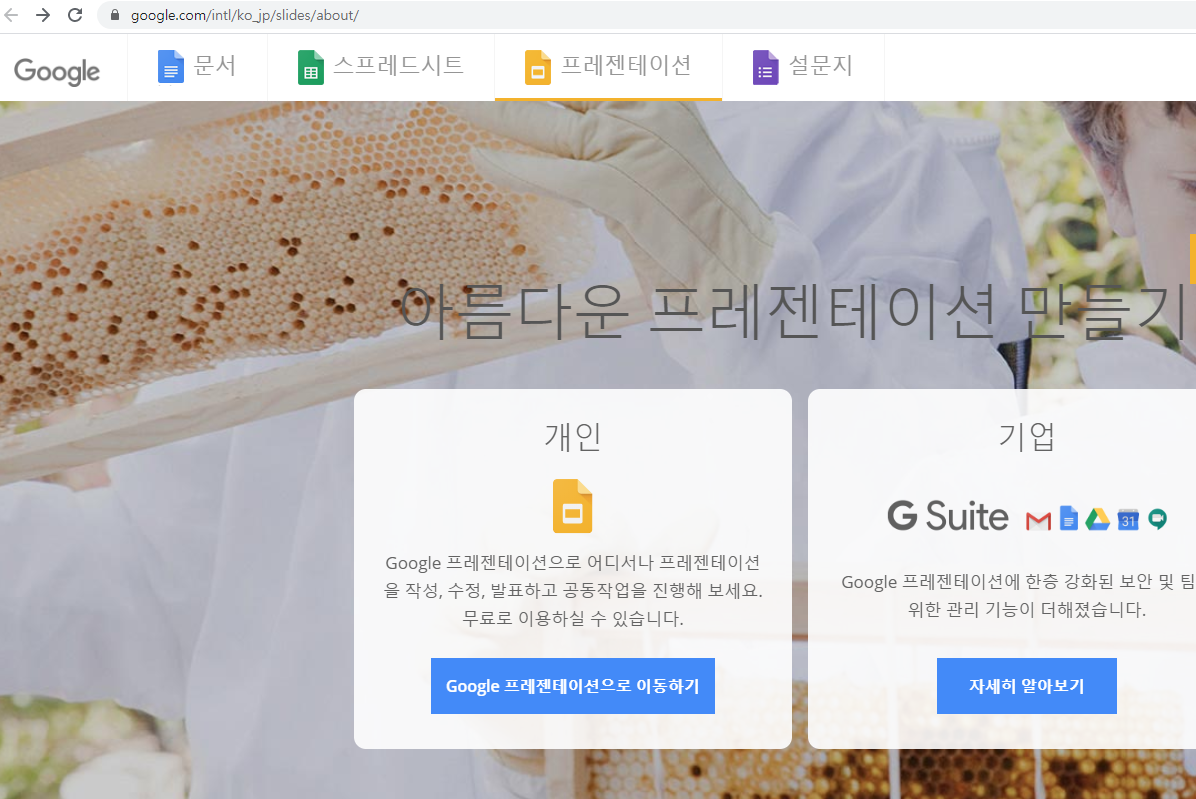
Task: Click the Google Meet icon
Action: (1158, 519)
